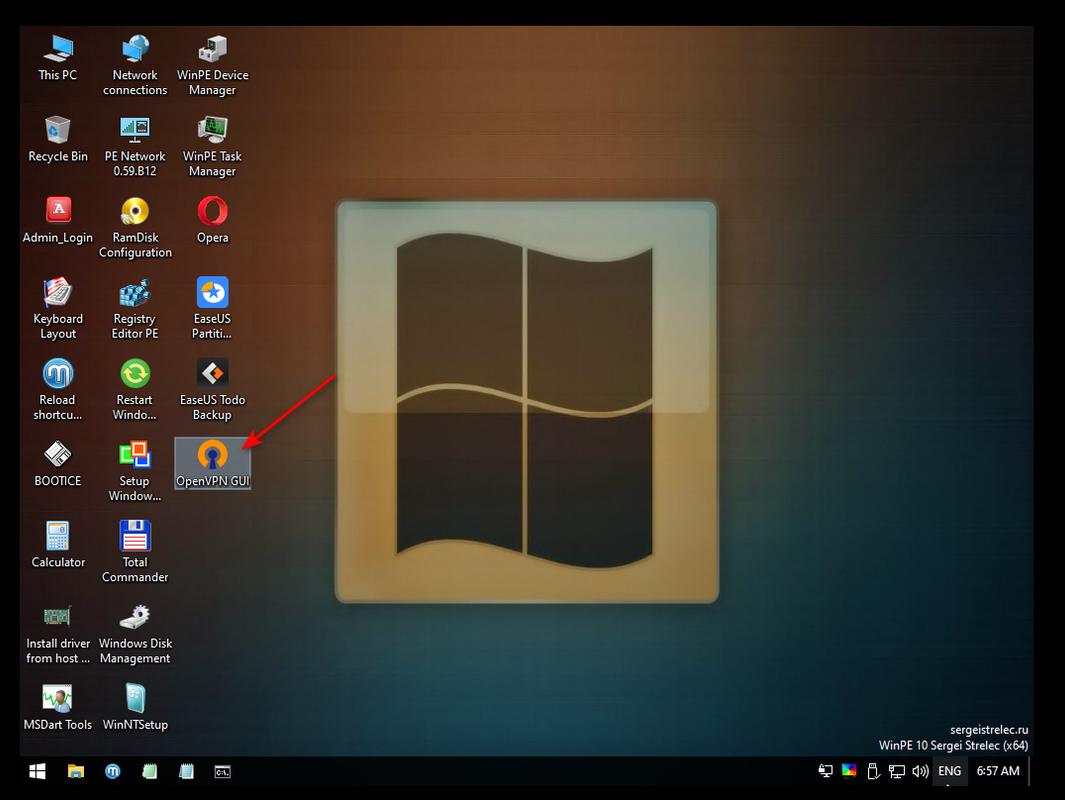Launch EaseUS Todo Backup
Viewport: 1065px width, 800px height.
point(213,390)
